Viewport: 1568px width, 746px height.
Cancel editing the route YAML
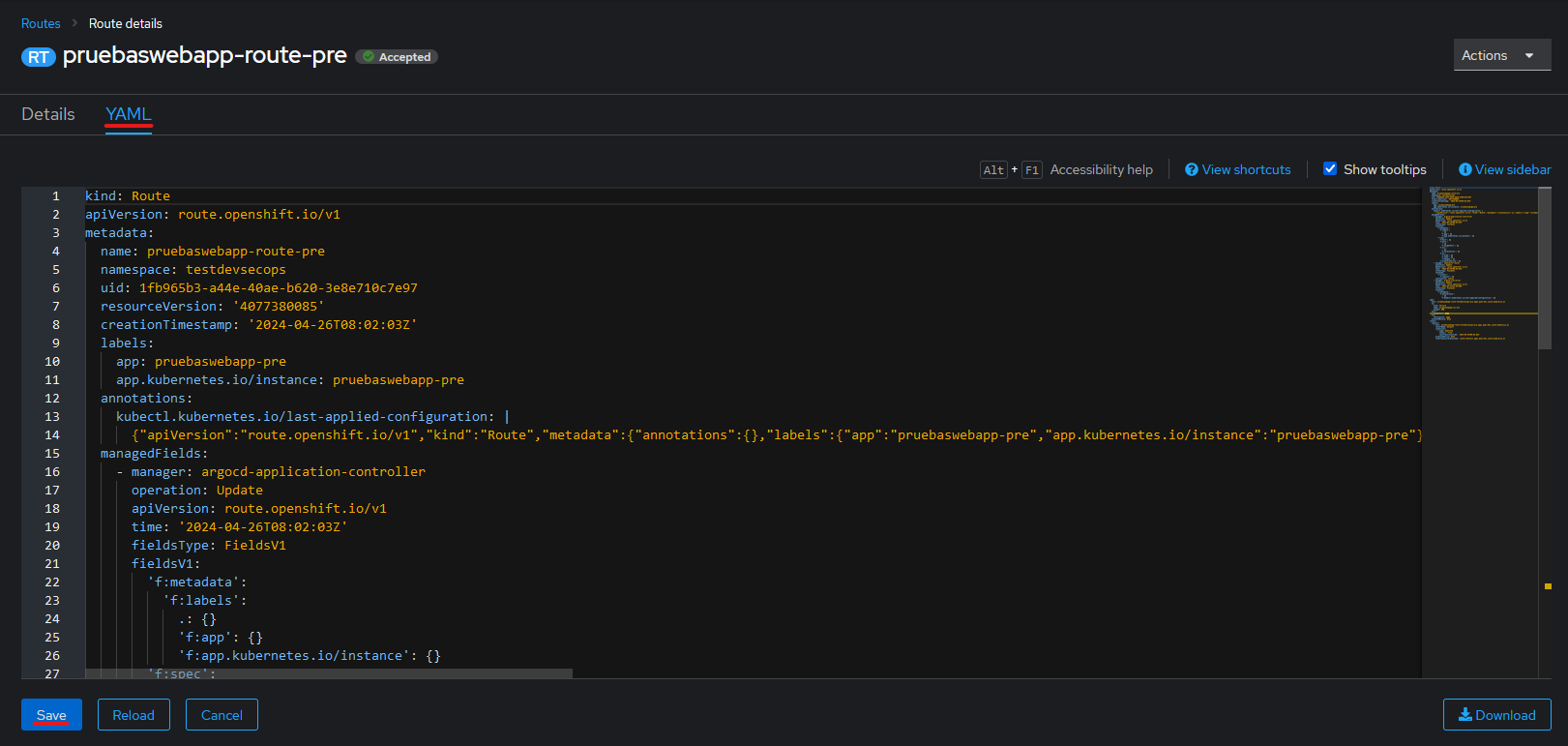click(x=222, y=715)
